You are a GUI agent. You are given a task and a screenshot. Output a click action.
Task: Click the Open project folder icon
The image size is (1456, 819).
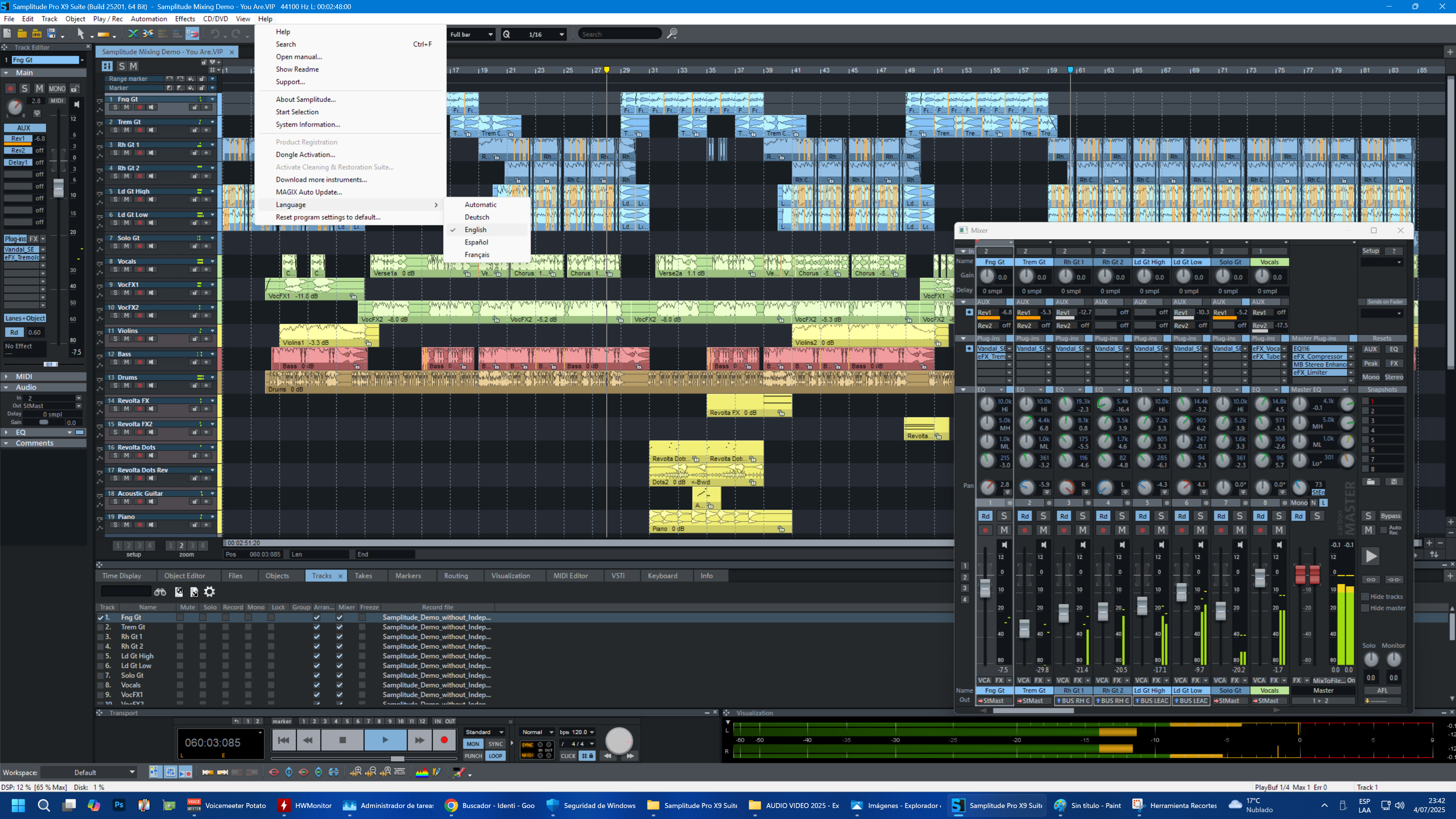click(x=22, y=34)
